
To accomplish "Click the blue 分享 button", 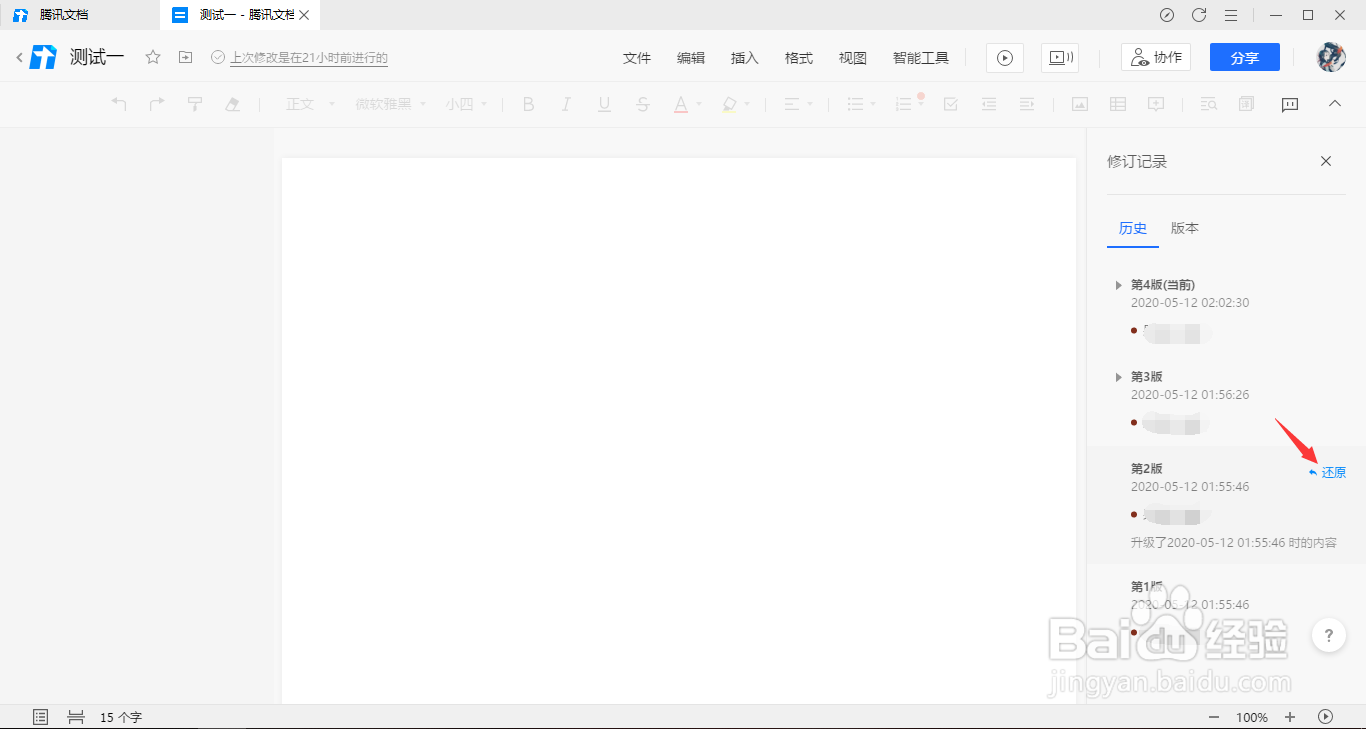I will coord(1245,58).
